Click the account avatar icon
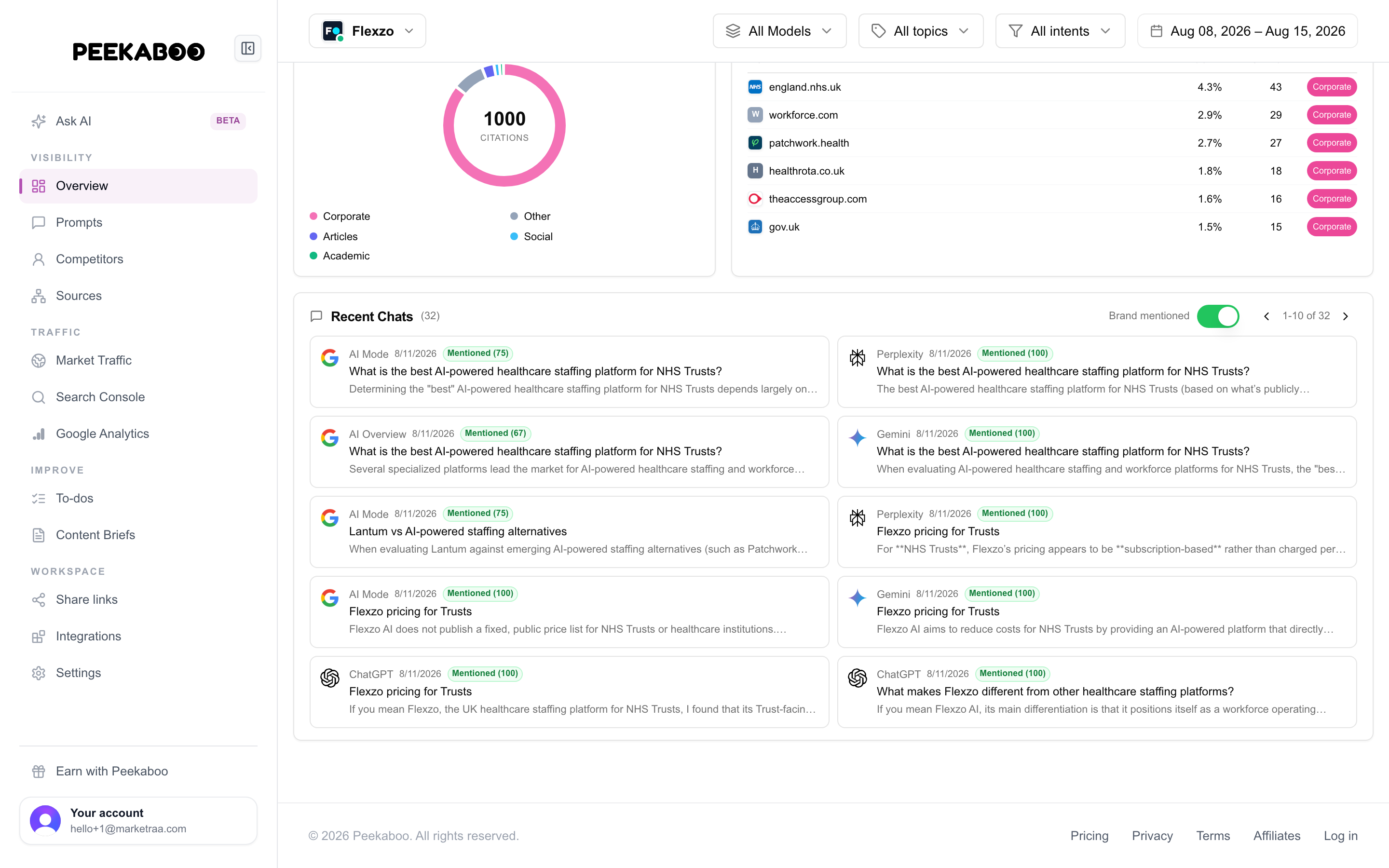The width and height of the screenshot is (1389, 868). 45,820
